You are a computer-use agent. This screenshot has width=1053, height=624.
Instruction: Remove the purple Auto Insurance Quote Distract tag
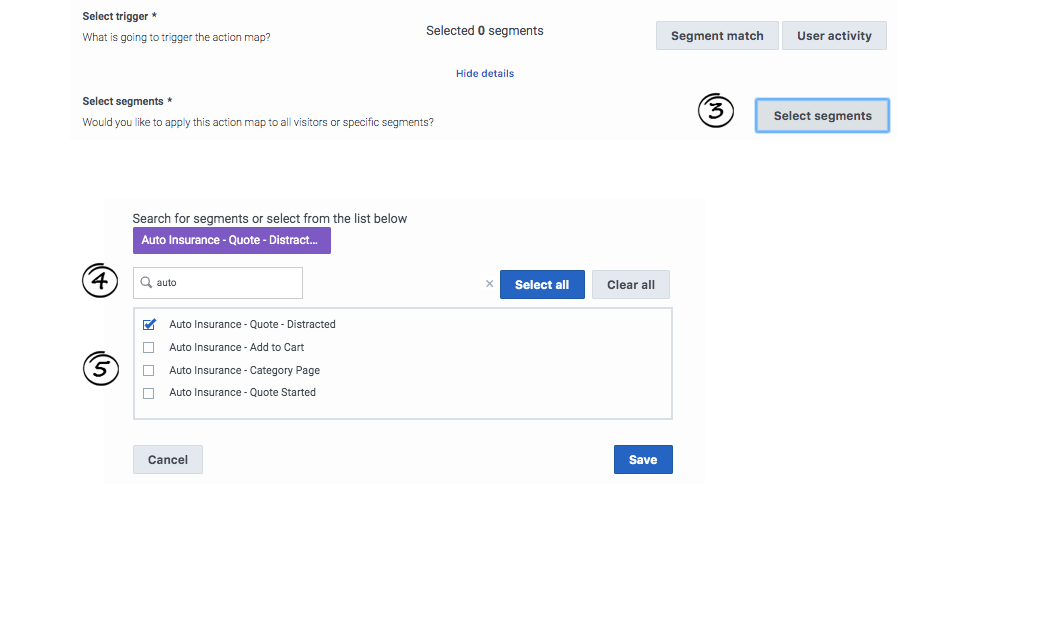[232, 240]
